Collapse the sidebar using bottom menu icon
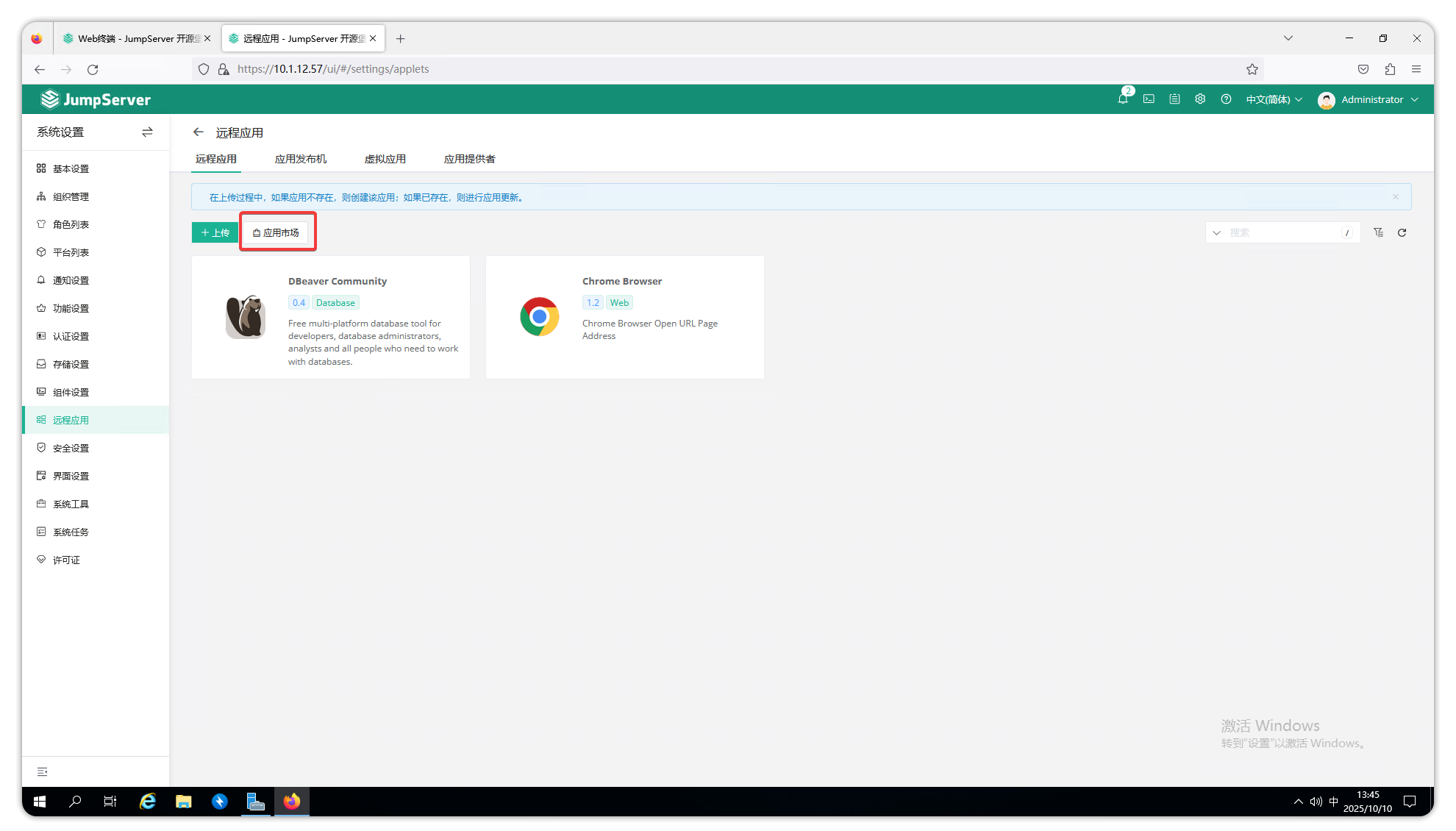This screenshot has height=831, width=1456. [x=43, y=771]
